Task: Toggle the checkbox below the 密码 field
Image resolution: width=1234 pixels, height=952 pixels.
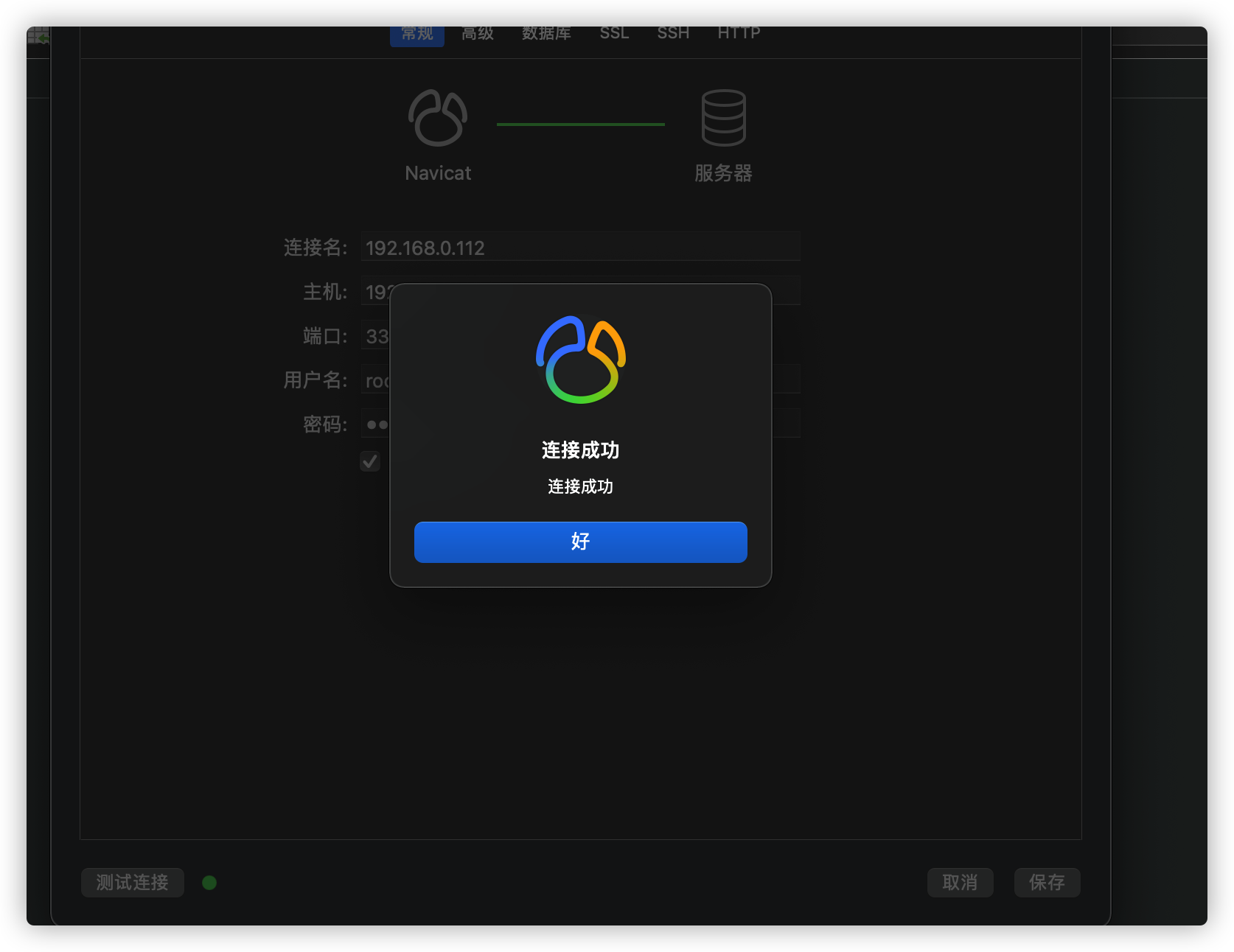Action: click(369, 461)
